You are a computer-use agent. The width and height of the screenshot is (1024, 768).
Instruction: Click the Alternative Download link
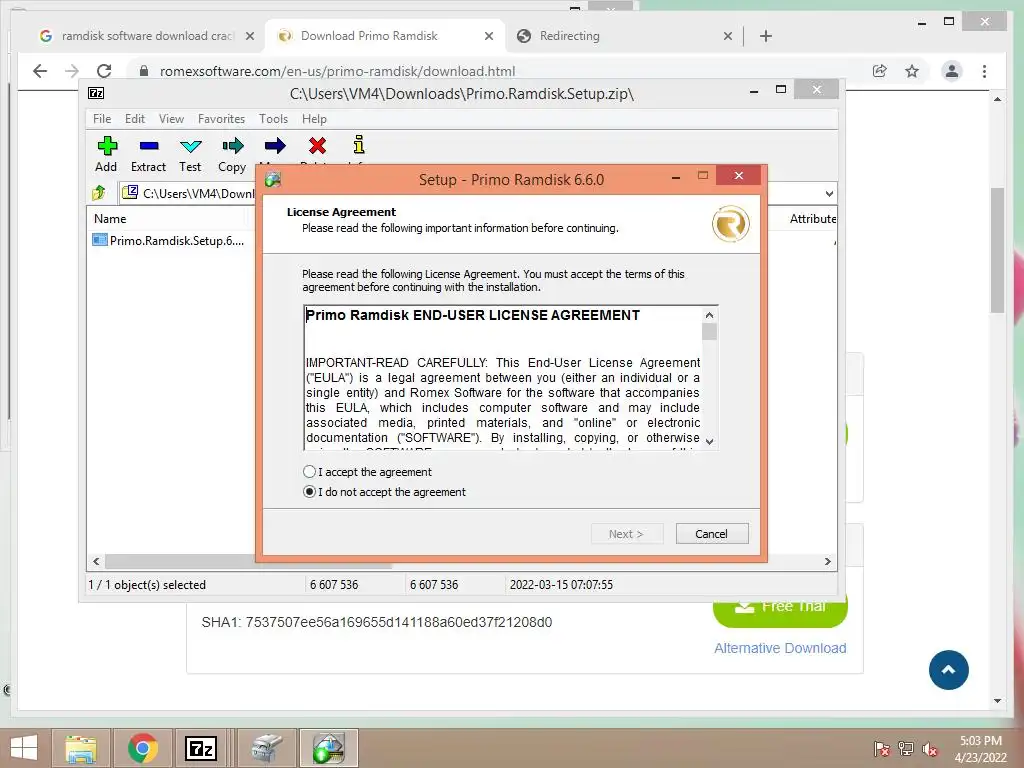[x=780, y=648]
